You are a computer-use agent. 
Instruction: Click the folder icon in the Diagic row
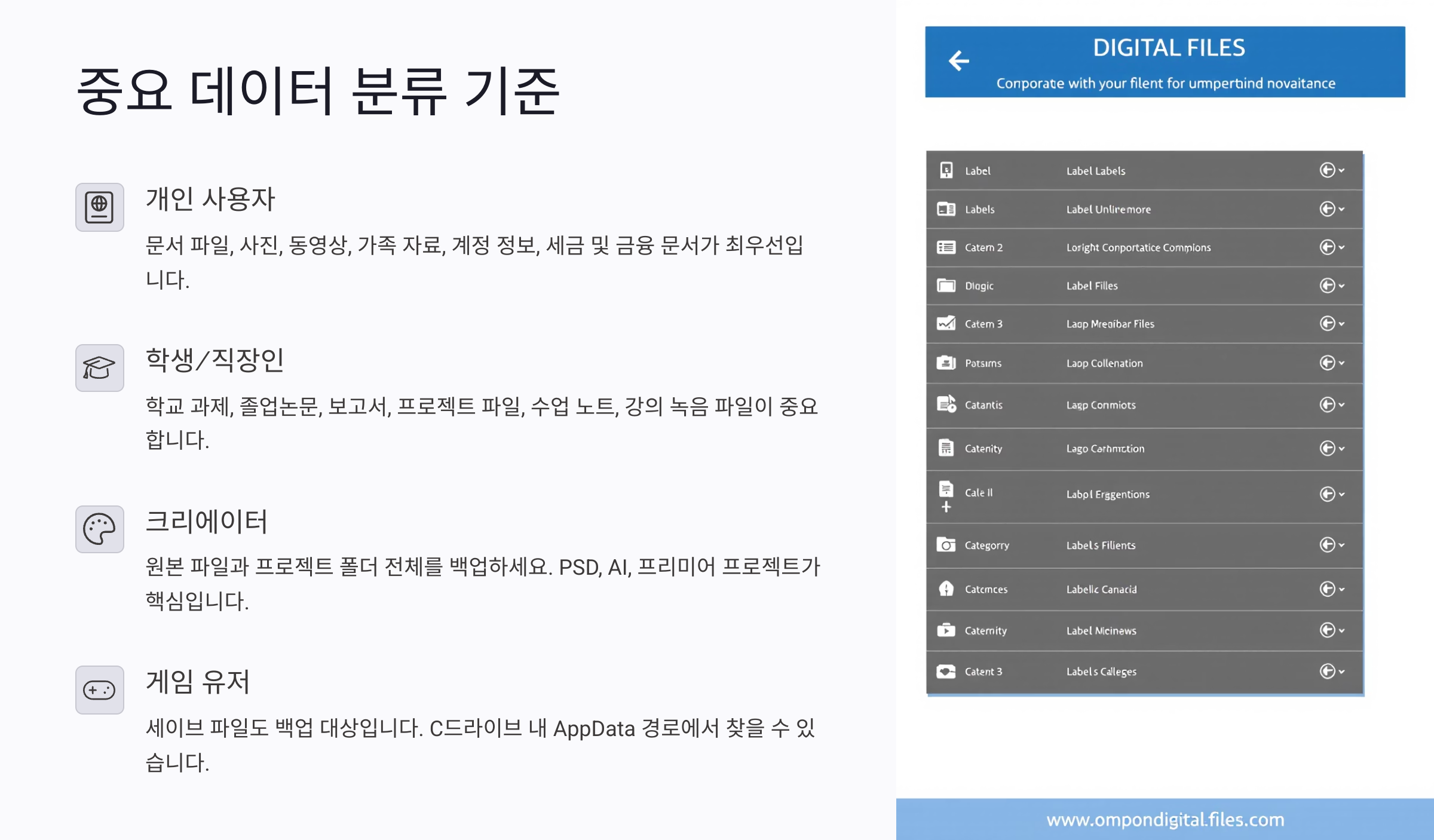[946, 286]
